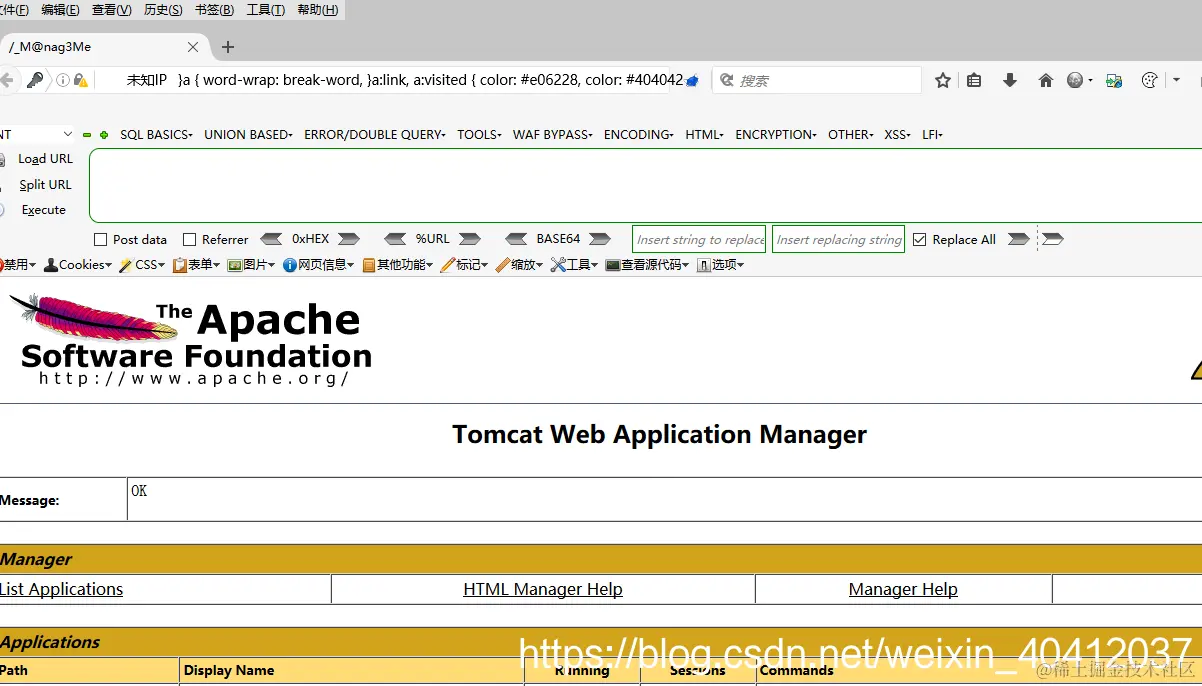Open the 工具(T) menu in menu bar
The width and height of the screenshot is (1202, 686).
(266, 10)
